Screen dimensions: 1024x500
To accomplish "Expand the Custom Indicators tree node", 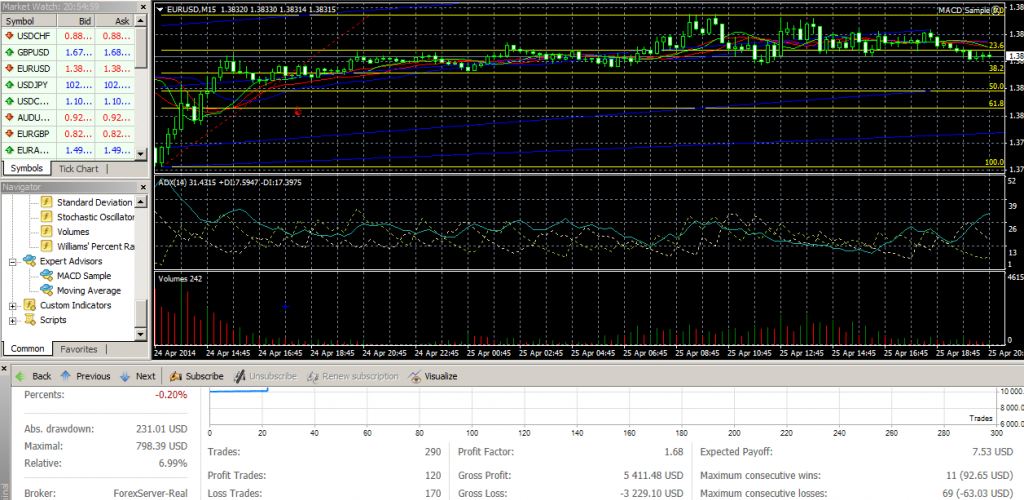I will pyautogui.click(x=12, y=305).
